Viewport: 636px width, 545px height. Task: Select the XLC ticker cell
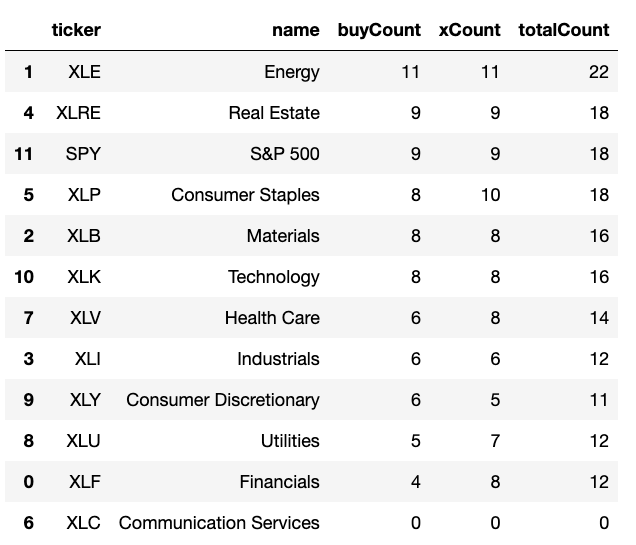click(83, 523)
